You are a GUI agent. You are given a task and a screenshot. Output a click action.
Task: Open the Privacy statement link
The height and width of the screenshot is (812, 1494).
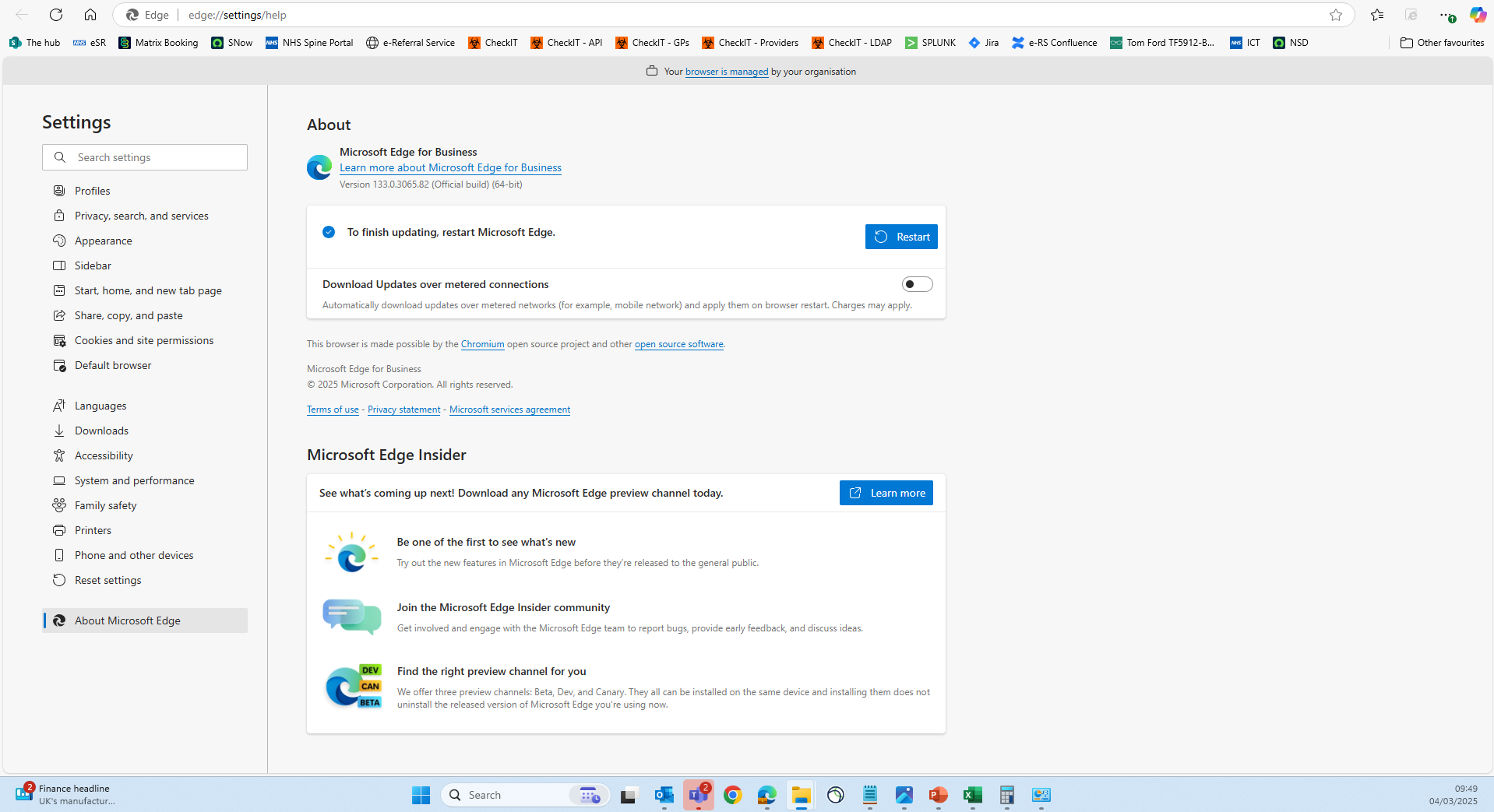point(403,410)
